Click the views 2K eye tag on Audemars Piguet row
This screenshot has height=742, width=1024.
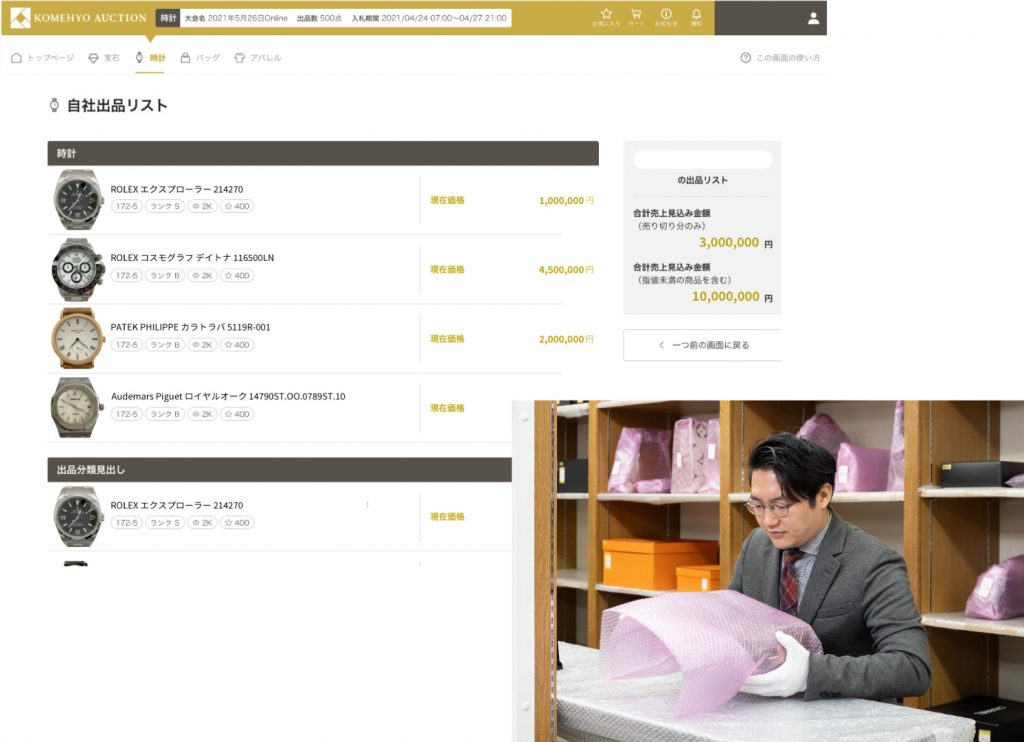pyautogui.click(x=202, y=414)
